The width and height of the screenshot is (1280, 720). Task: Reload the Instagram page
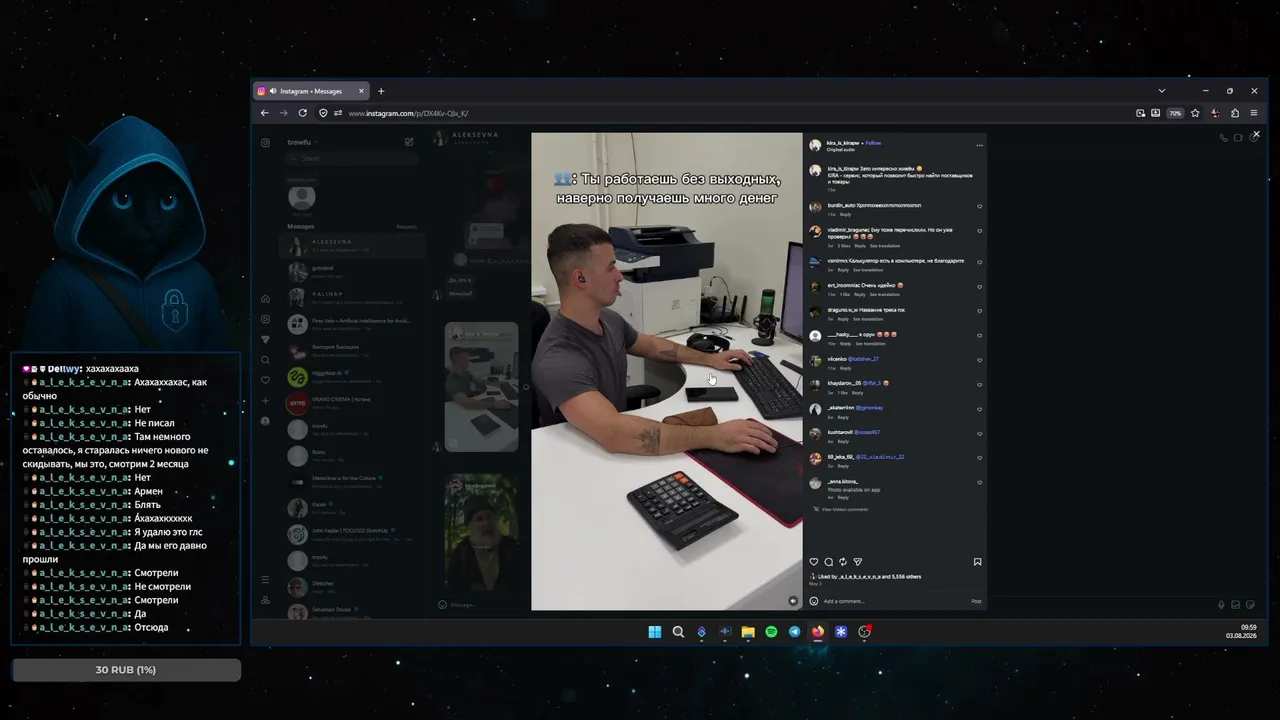[302, 113]
